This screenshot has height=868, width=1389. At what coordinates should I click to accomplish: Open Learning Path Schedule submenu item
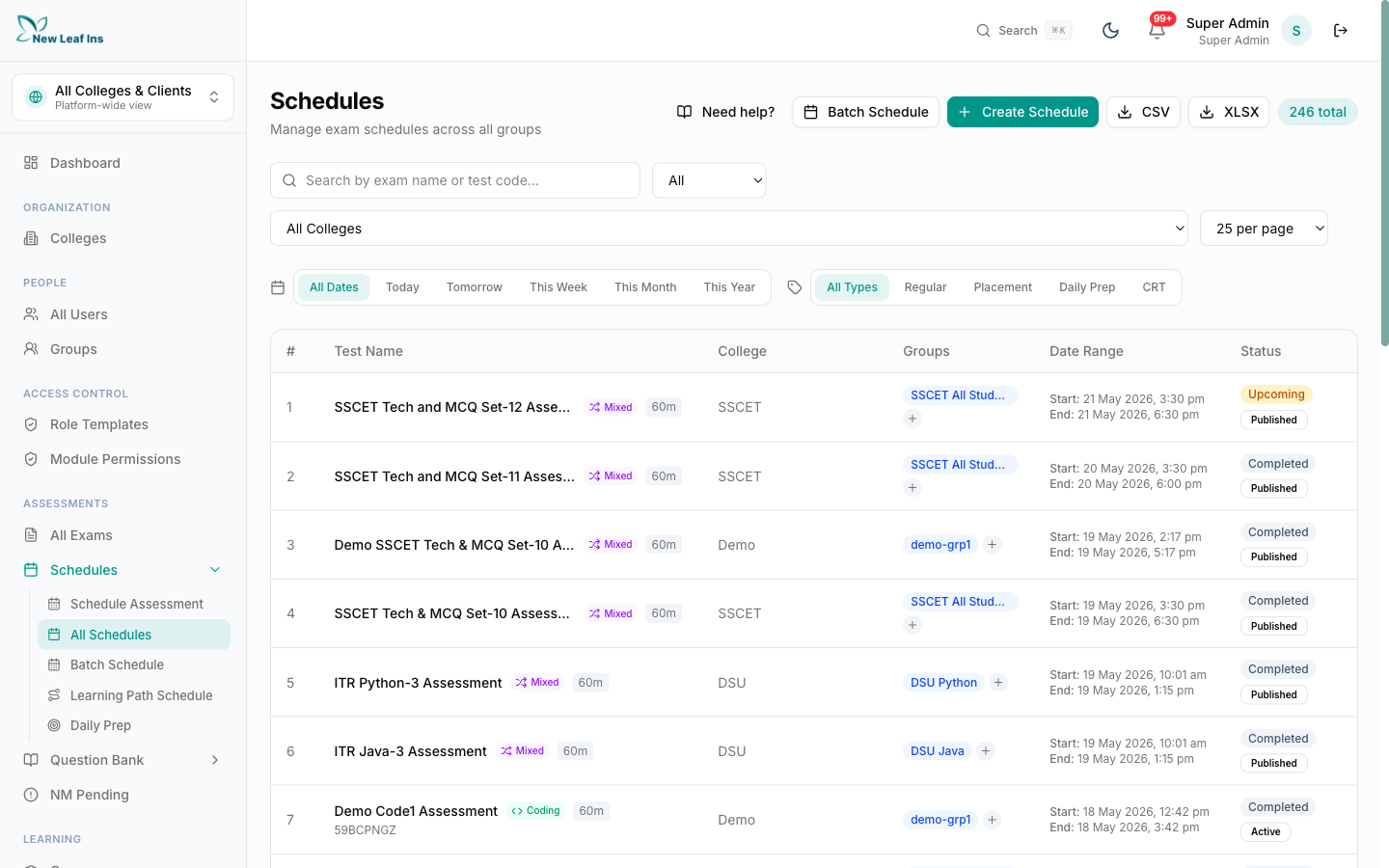click(x=134, y=695)
